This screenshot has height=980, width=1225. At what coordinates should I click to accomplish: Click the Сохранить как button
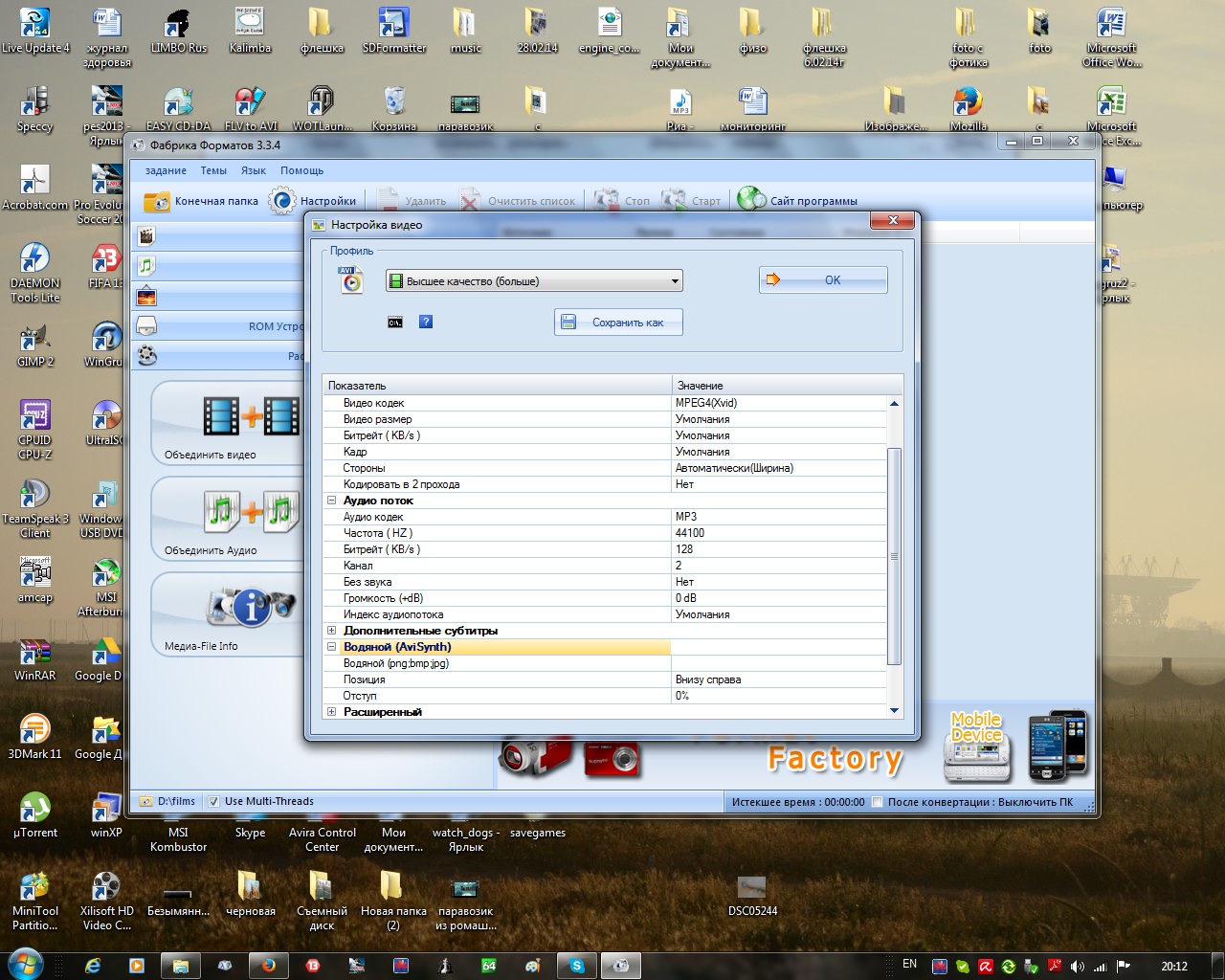[617, 323]
